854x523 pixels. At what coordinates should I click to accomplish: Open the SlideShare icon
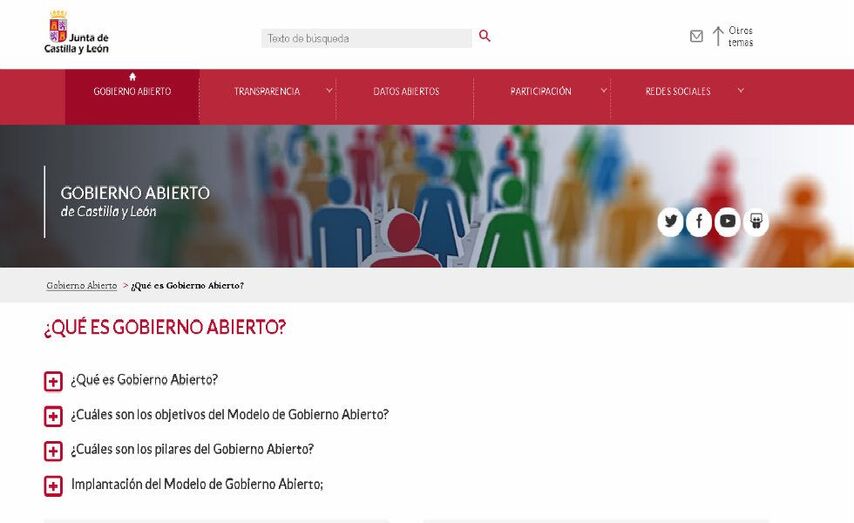click(x=756, y=221)
